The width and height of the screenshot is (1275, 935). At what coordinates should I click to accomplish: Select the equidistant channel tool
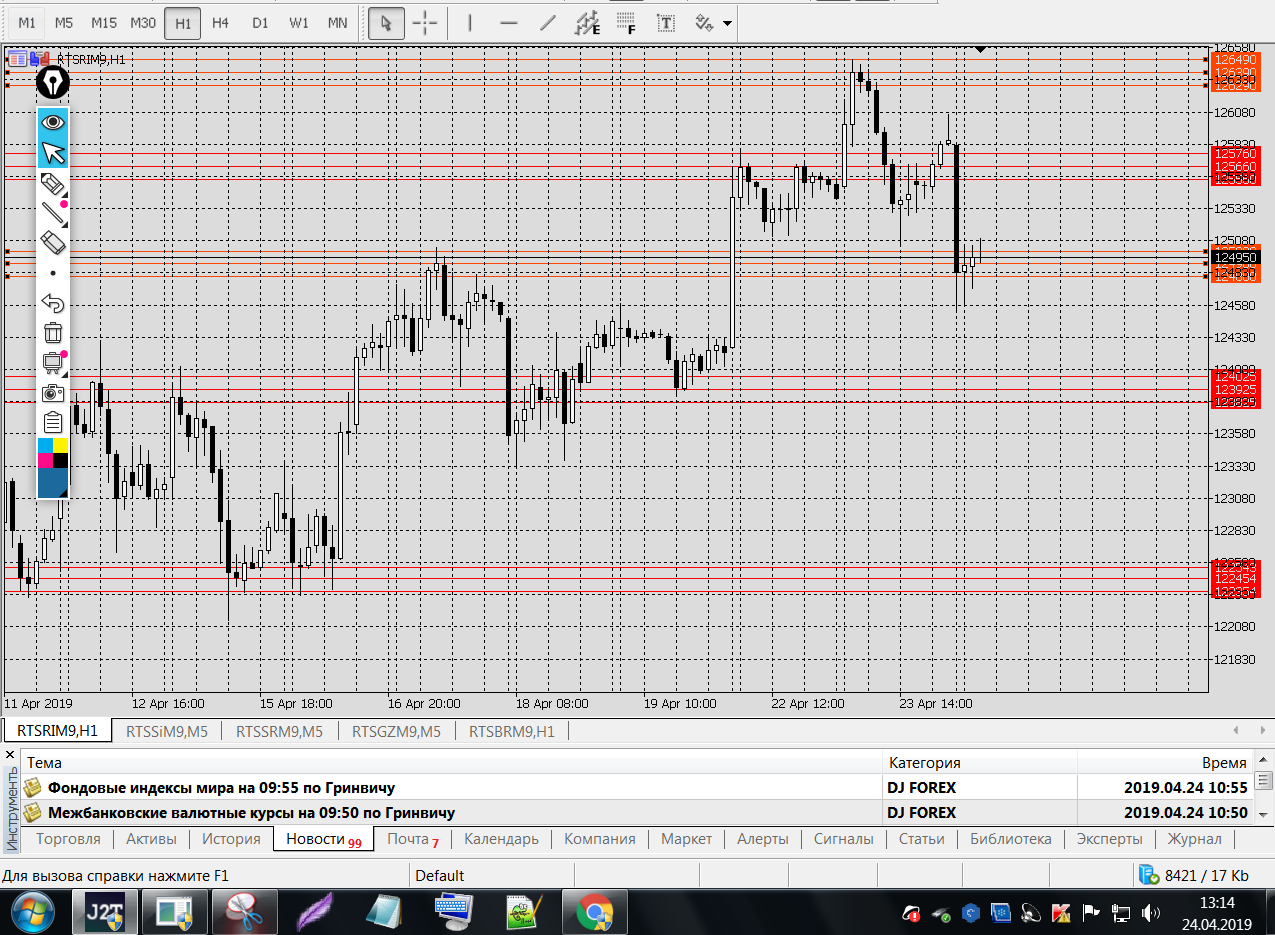click(x=588, y=22)
